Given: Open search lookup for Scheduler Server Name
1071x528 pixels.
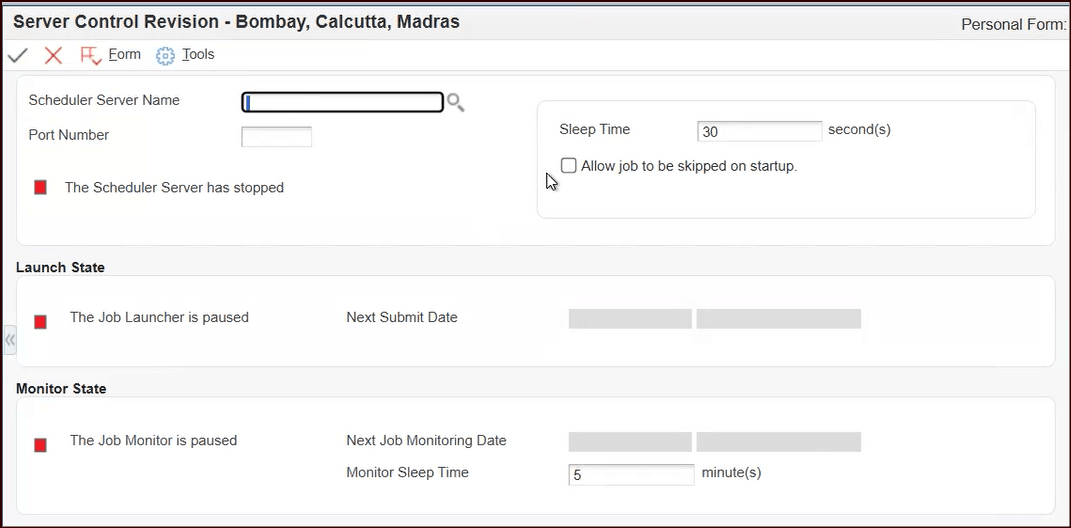Looking at the screenshot, I should [x=455, y=102].
